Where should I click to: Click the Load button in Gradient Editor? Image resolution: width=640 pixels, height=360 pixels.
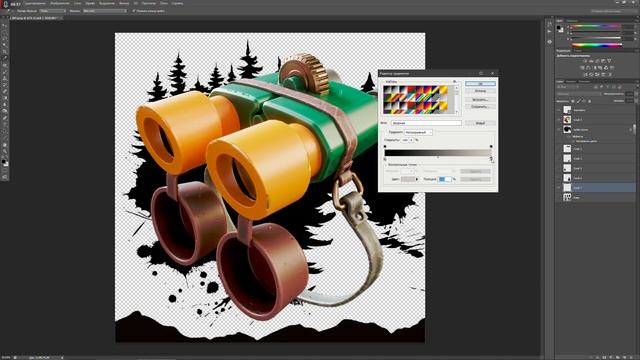click(x=480, y=100)
